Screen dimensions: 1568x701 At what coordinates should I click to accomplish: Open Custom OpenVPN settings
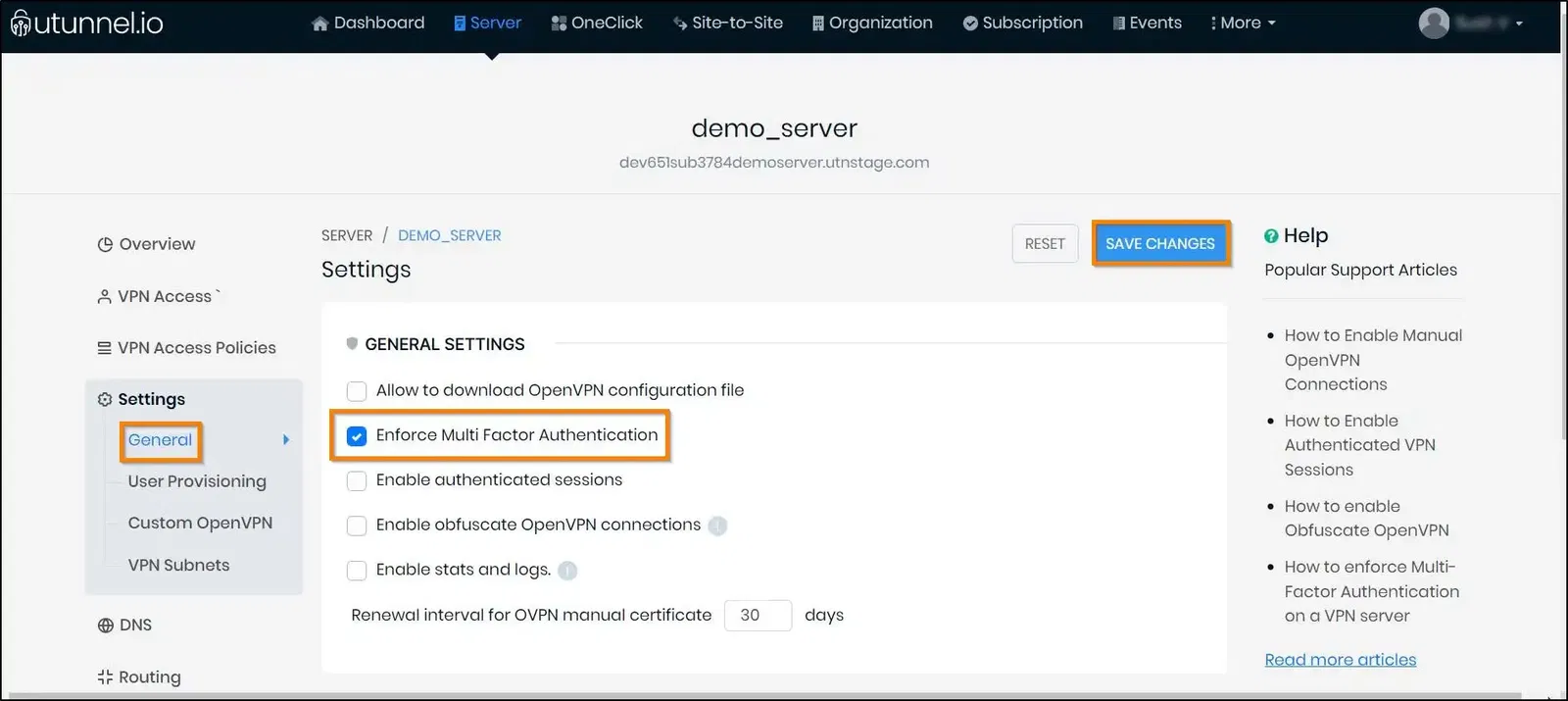[x=200, y=524]
